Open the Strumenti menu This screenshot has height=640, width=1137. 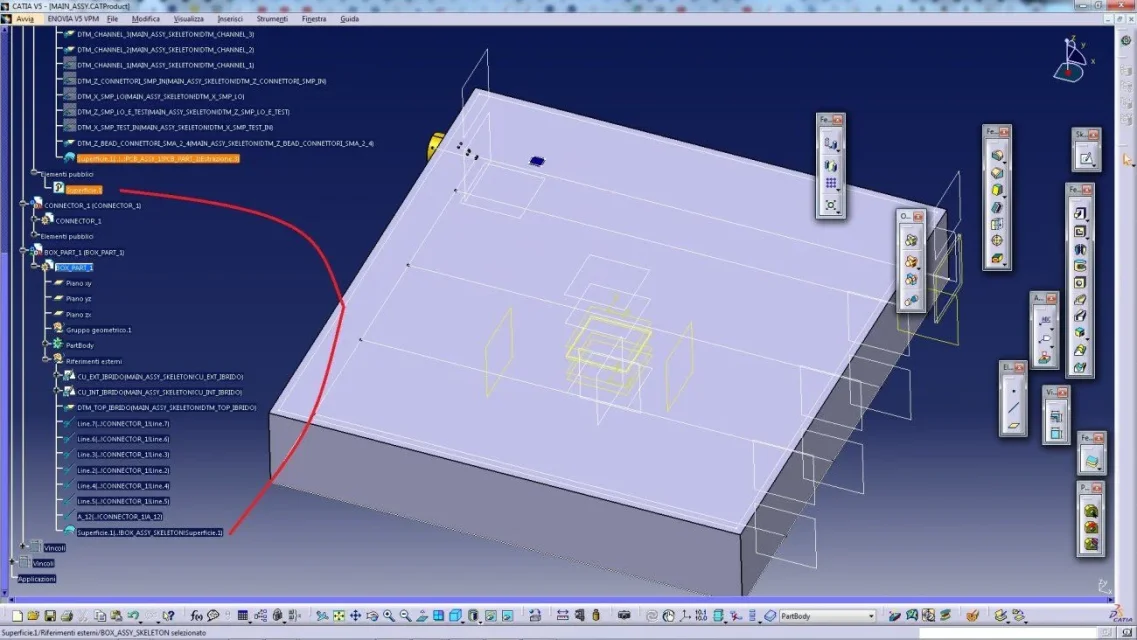pos(271,19)
